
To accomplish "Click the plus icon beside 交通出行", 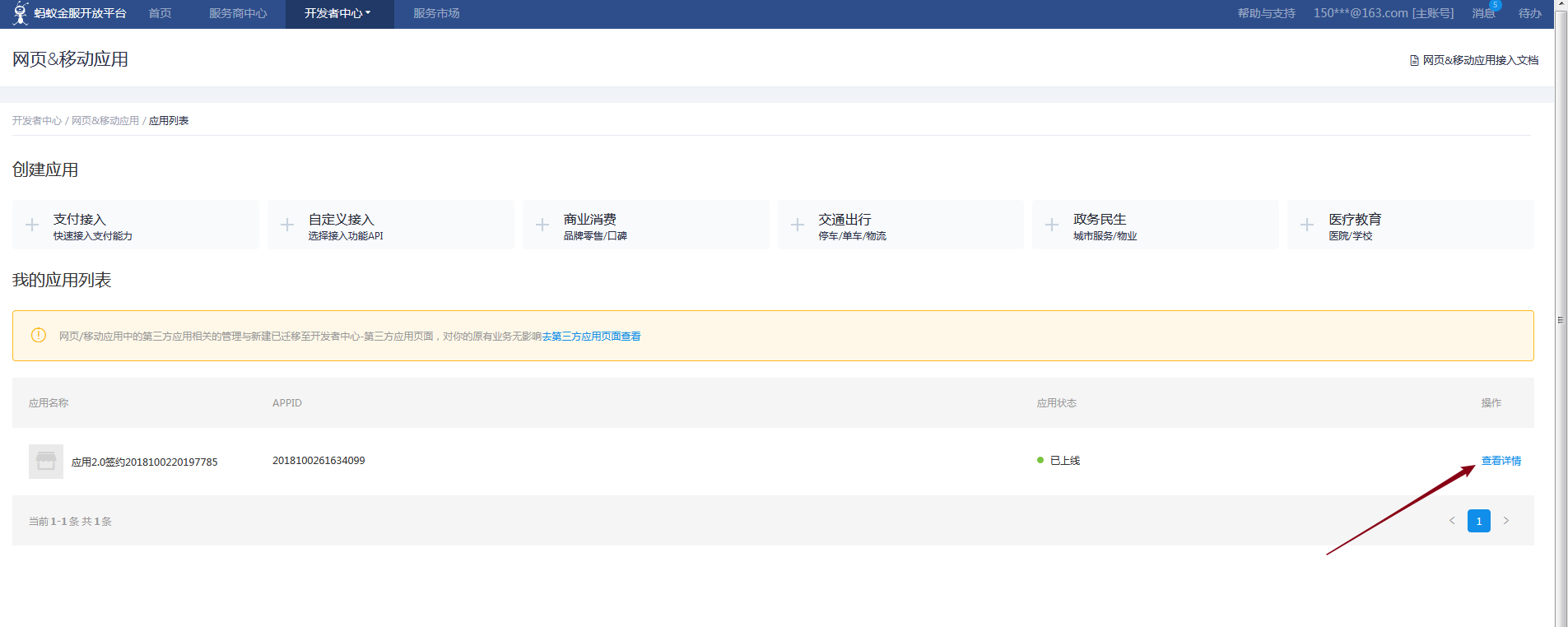I will coord(798,225).
